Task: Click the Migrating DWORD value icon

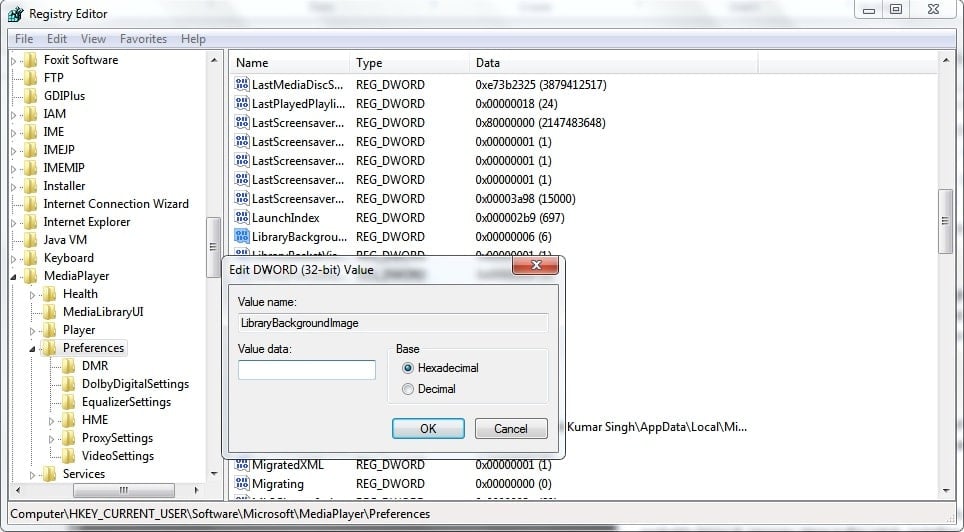Action: pyautogui.click(x=242, y=483)
